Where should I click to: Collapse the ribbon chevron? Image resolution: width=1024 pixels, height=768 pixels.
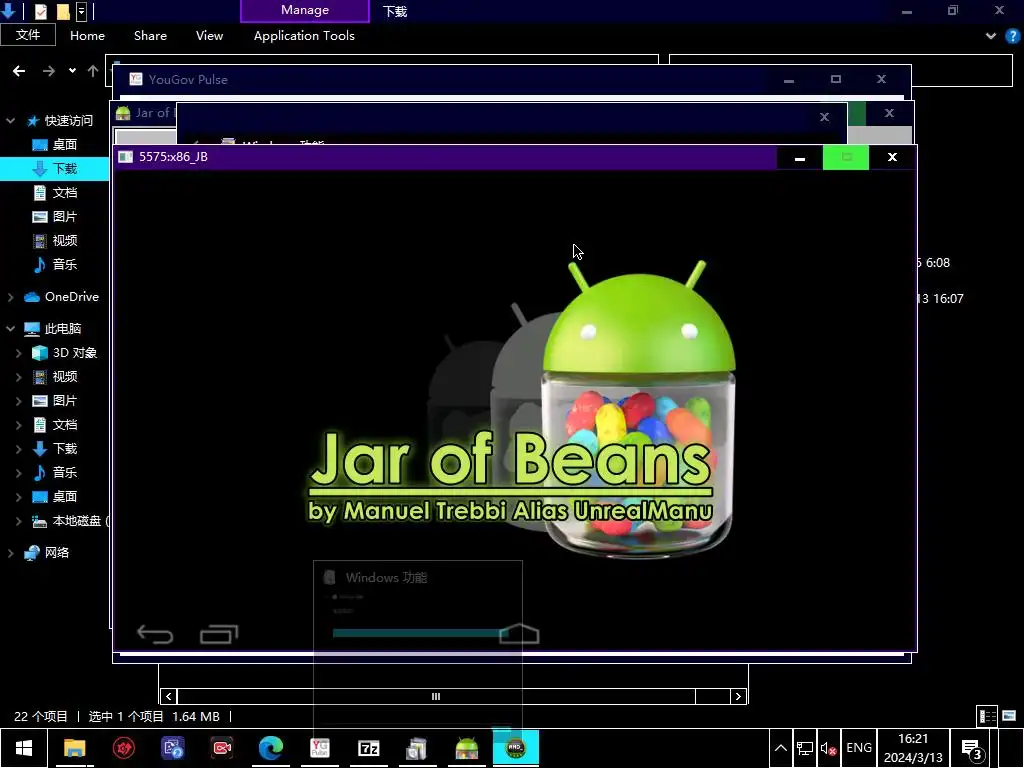click(991, 36)
